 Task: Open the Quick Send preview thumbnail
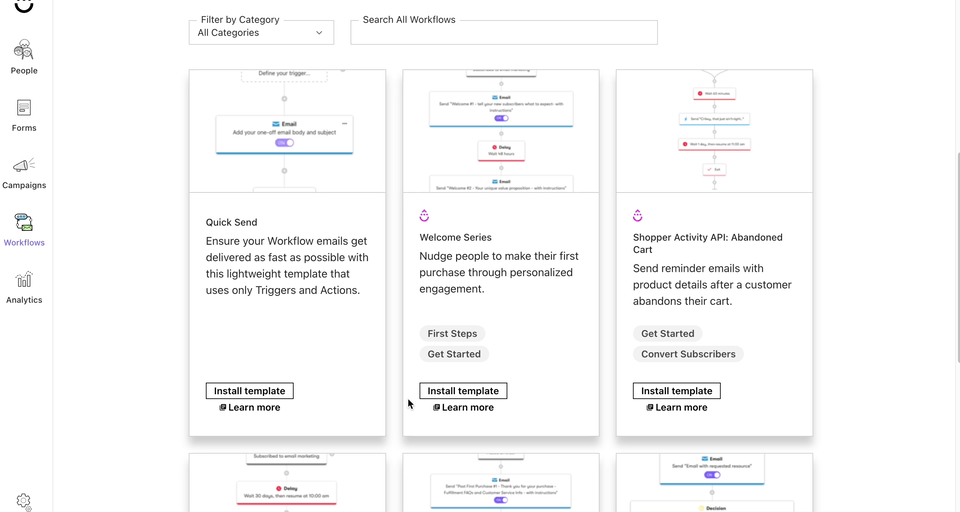coord(287,130)
